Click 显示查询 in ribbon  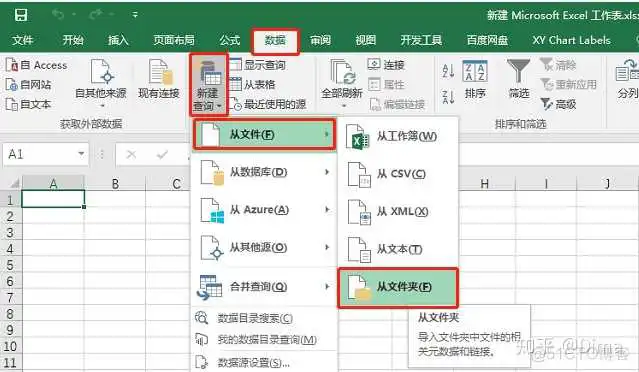click(258, 65)
